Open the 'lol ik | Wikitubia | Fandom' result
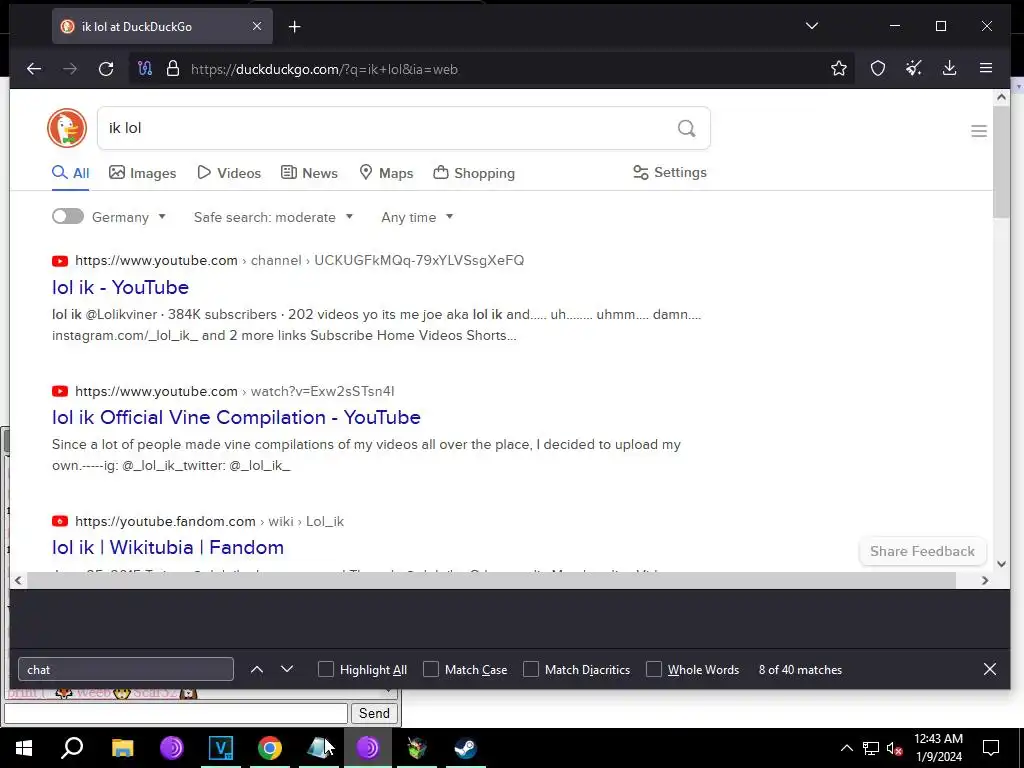 [168, 547]
